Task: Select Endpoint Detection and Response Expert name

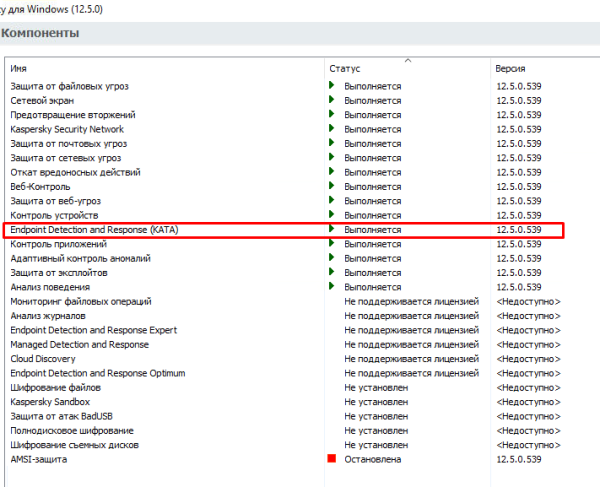Action: tap(94, 330)
